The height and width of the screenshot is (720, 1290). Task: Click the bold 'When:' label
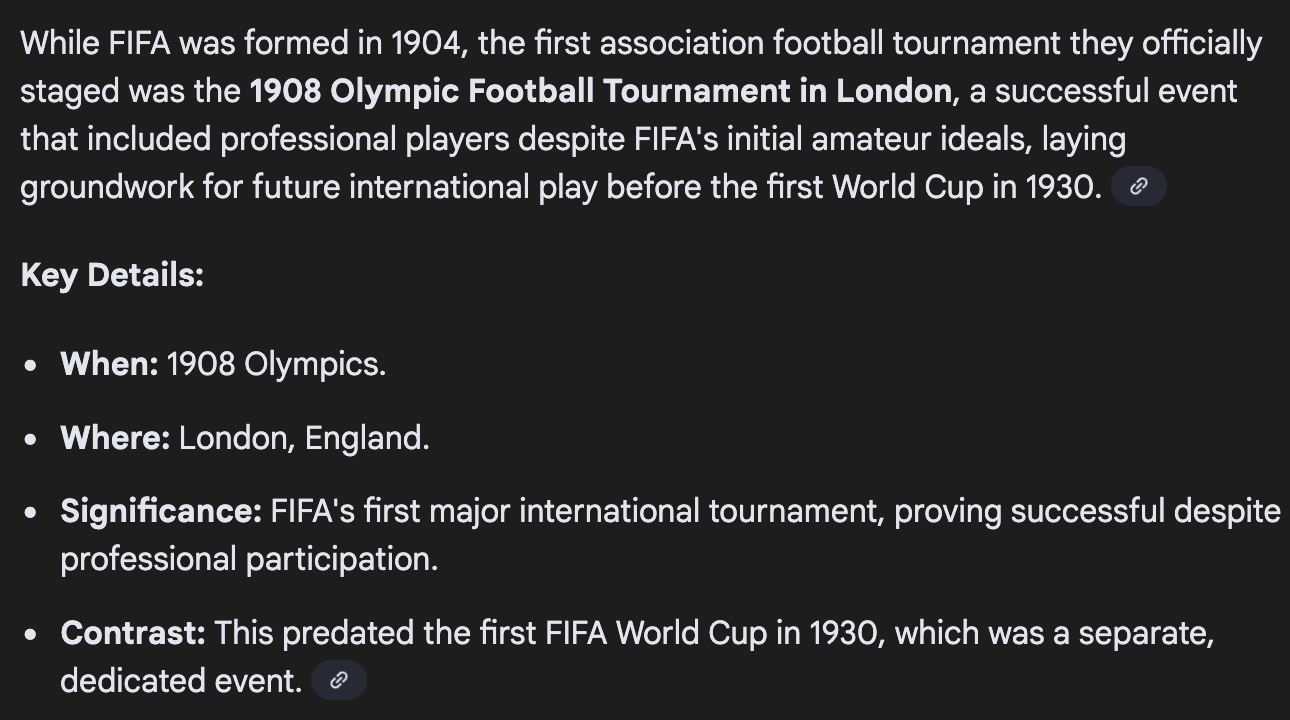click(x=109, y=364)
